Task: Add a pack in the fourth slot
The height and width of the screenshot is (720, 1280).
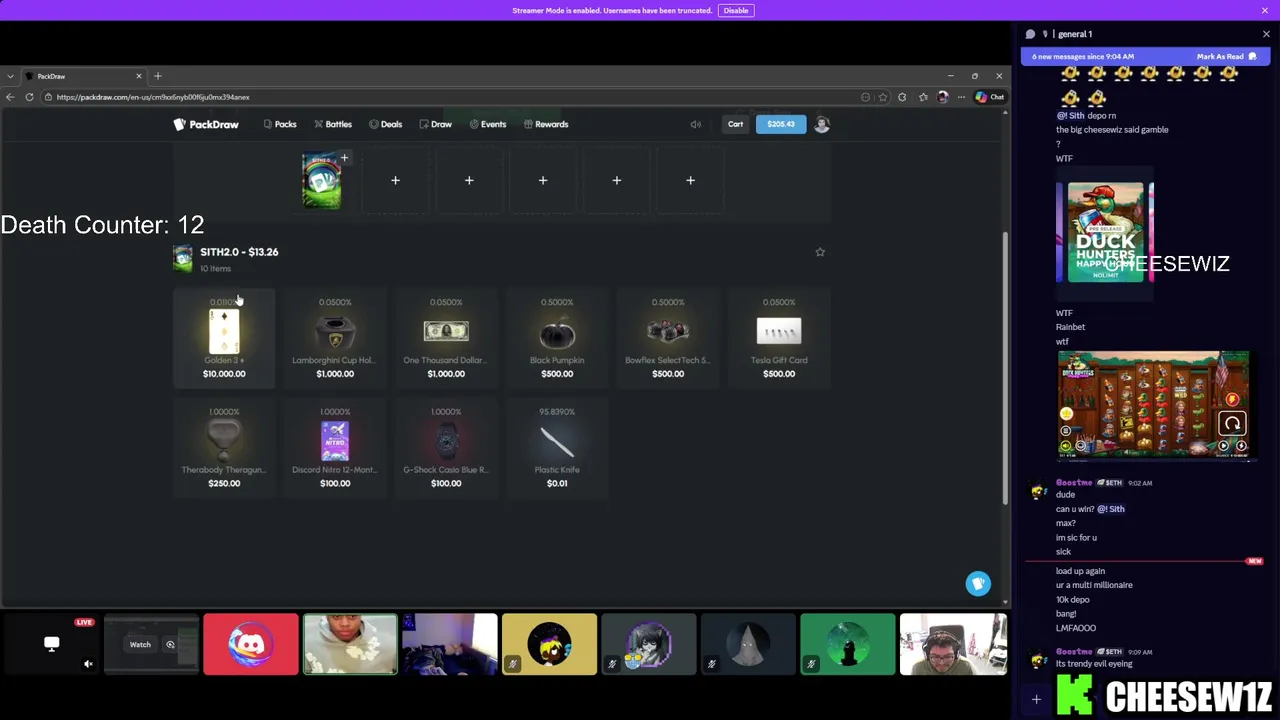Action: 543,181
